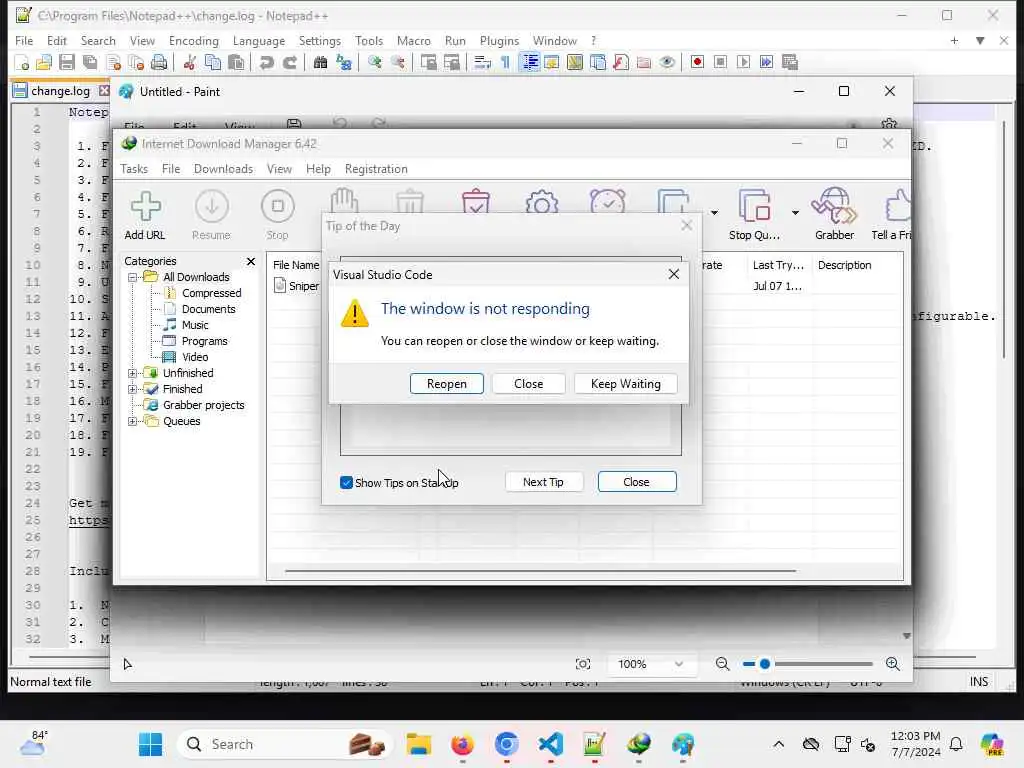Expand the Unfinished category node
This screenshot has width=1024, height=768.
point(133,373)
